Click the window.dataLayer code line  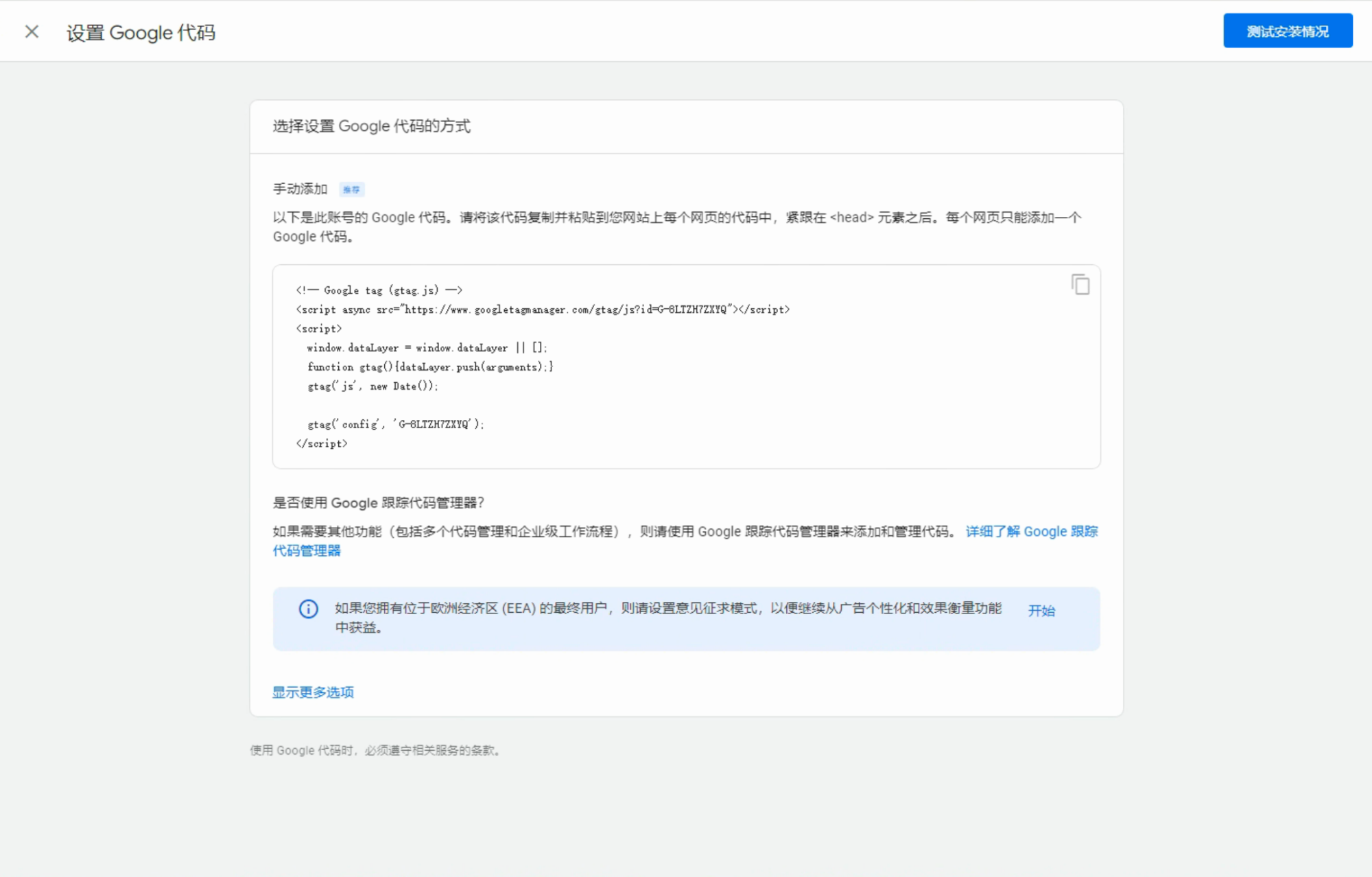point(426,348)
